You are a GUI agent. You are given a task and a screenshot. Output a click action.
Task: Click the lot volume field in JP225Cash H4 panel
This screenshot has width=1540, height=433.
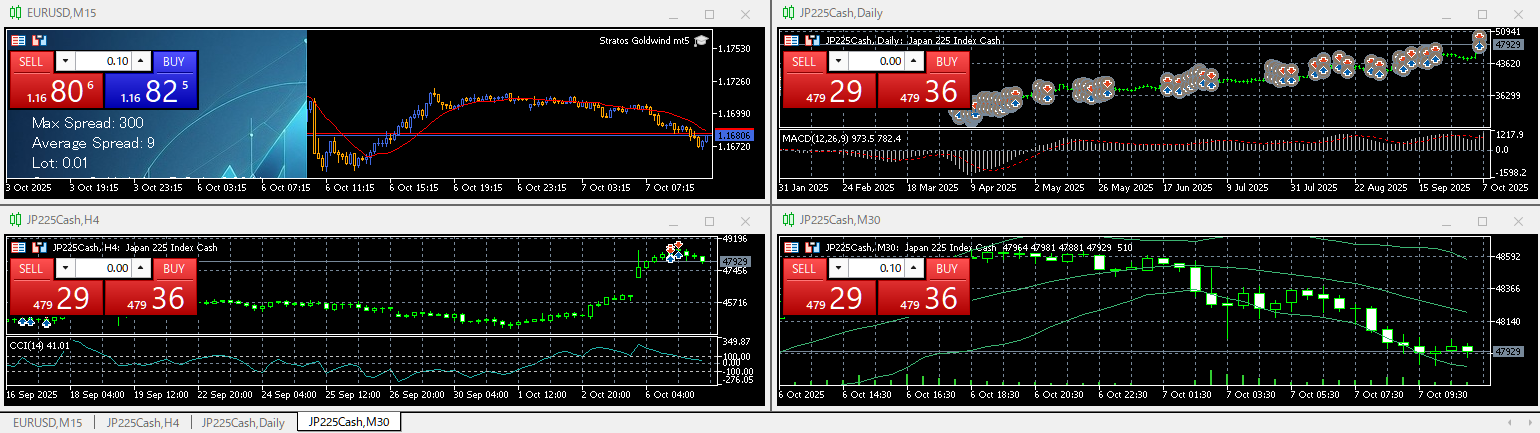pyautogui.click(x=104, y=268)
